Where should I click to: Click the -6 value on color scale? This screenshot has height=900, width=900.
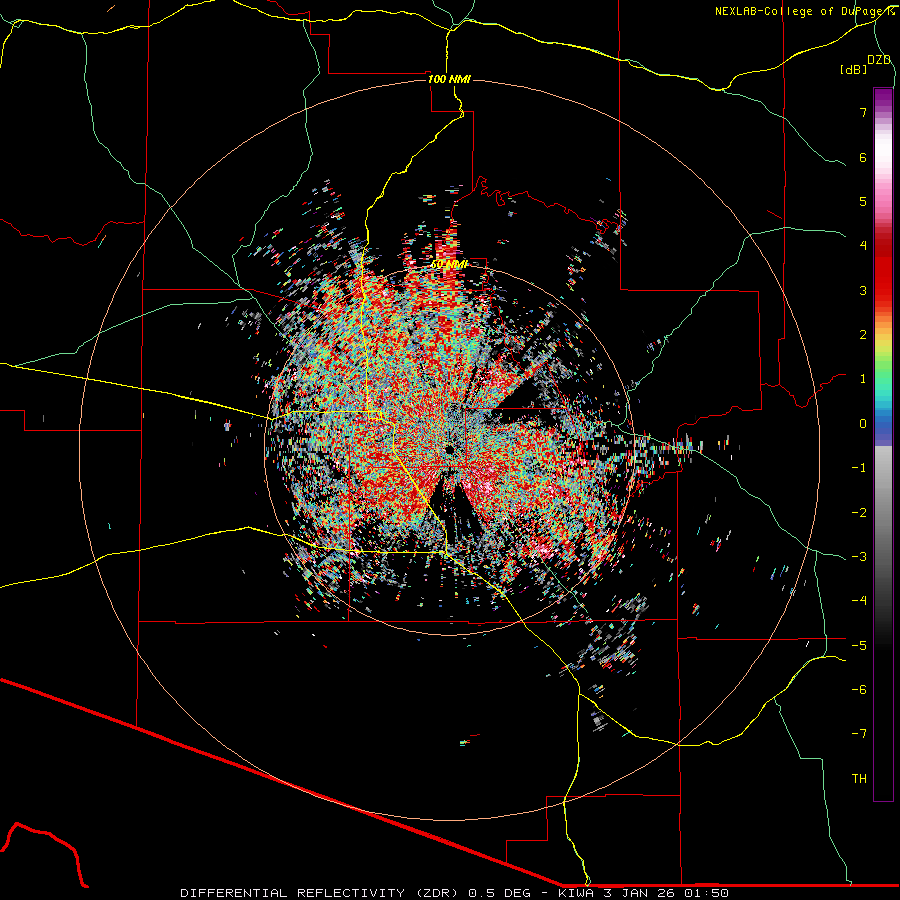point(859,690)
